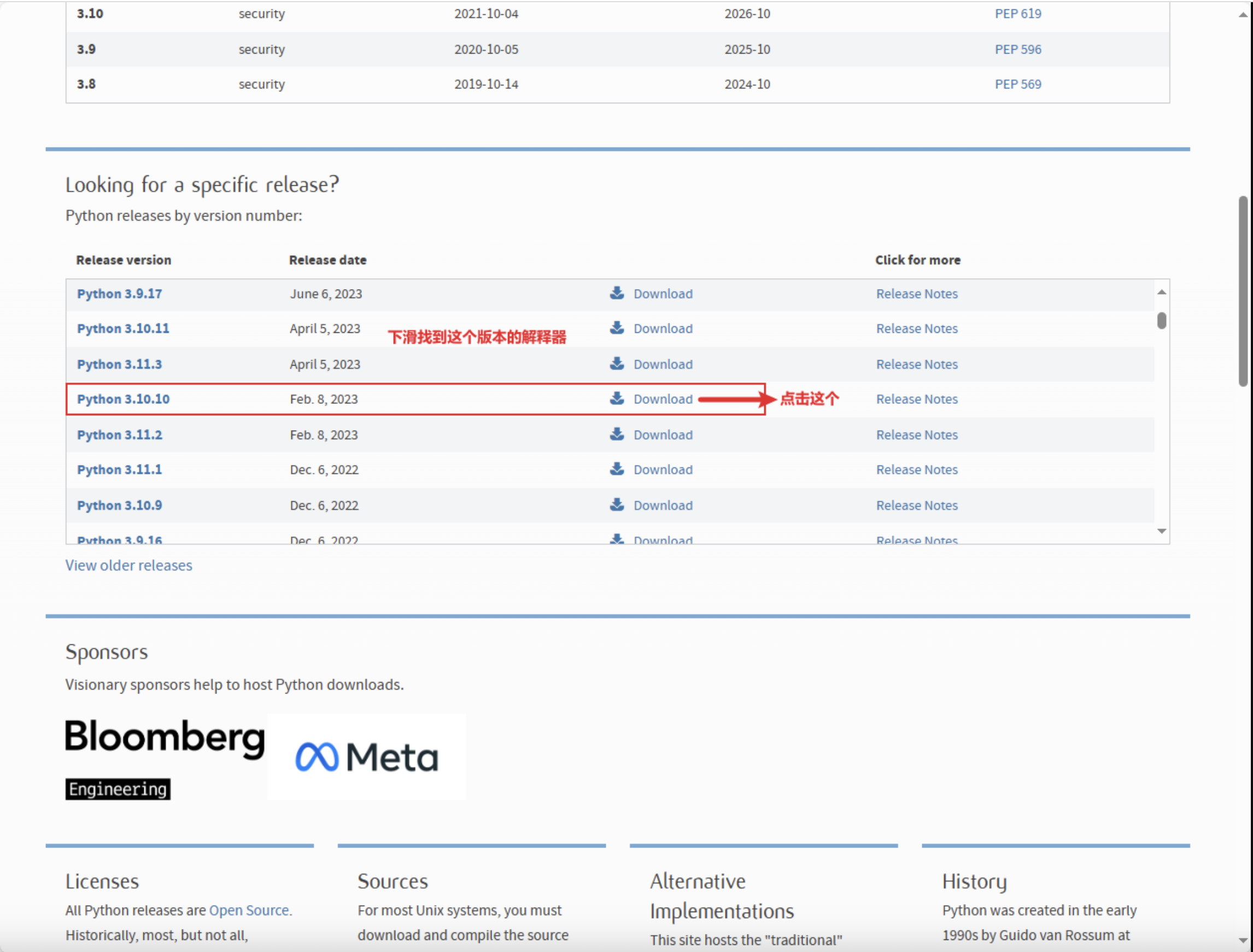The width and height of the screenshot is (1253, 952).
Task: Open PEP 569 schedule link
Action: (1018, 84)
